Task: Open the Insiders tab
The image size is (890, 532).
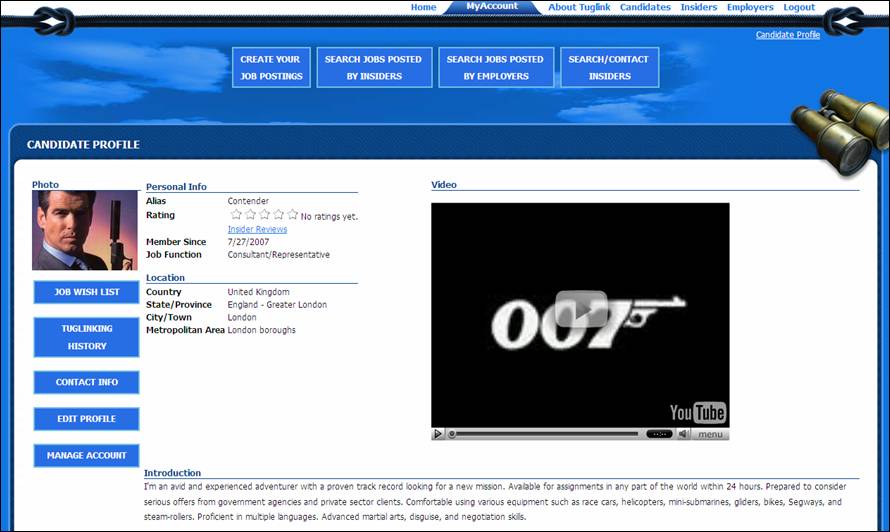Action: point(699,7)
